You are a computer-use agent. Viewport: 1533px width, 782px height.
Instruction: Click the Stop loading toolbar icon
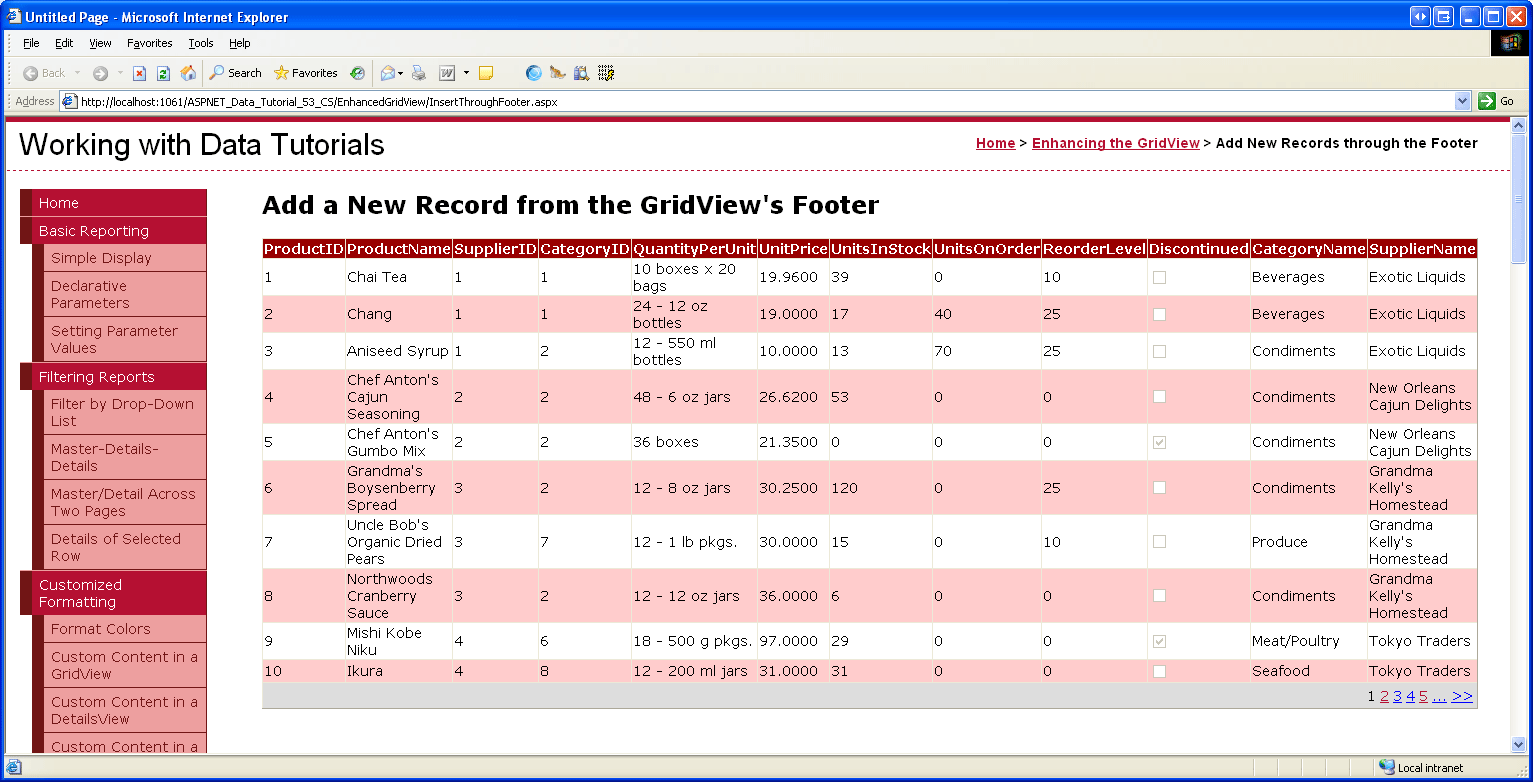(140, 73)
